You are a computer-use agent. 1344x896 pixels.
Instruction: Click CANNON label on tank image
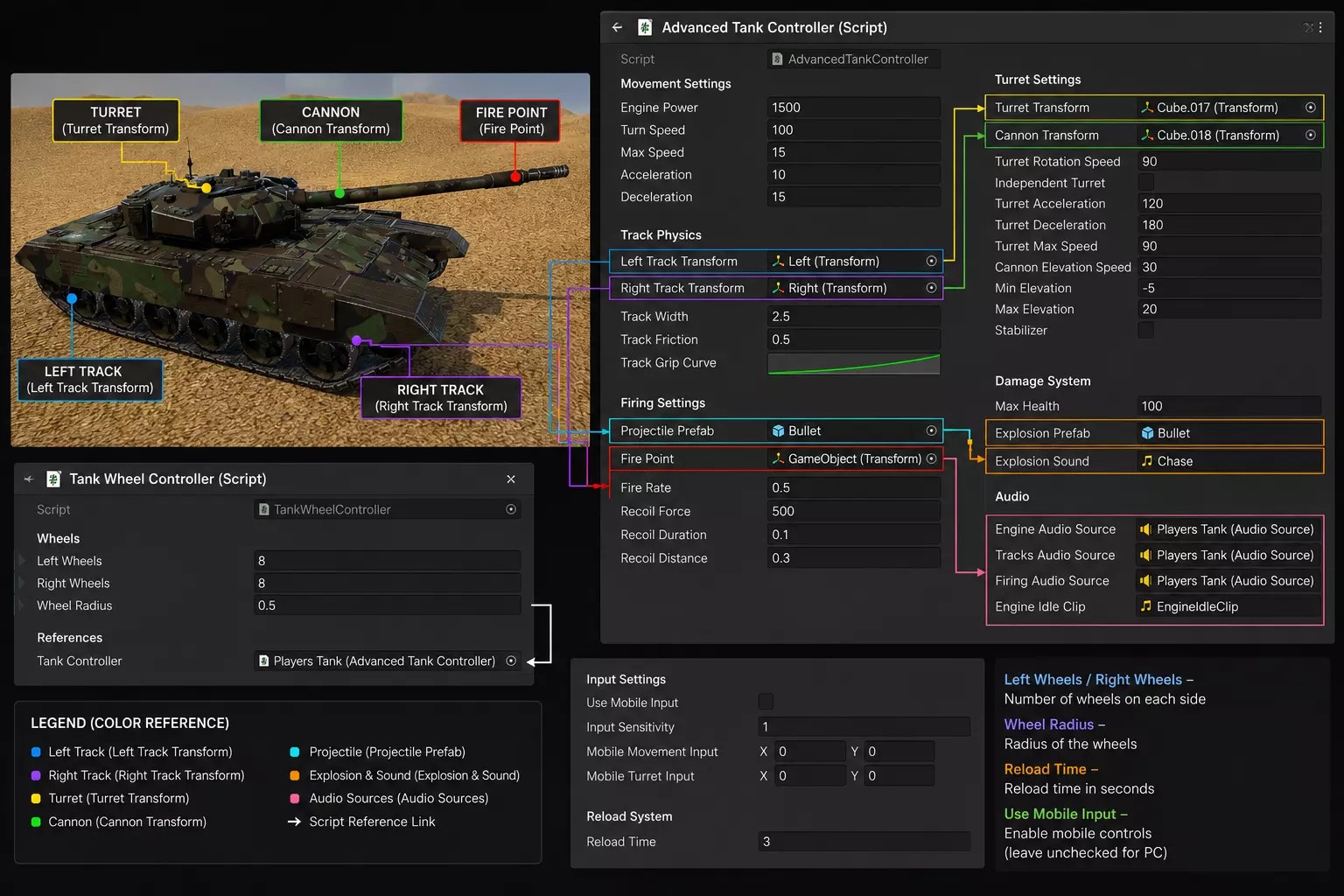click(x=331, y=121)
